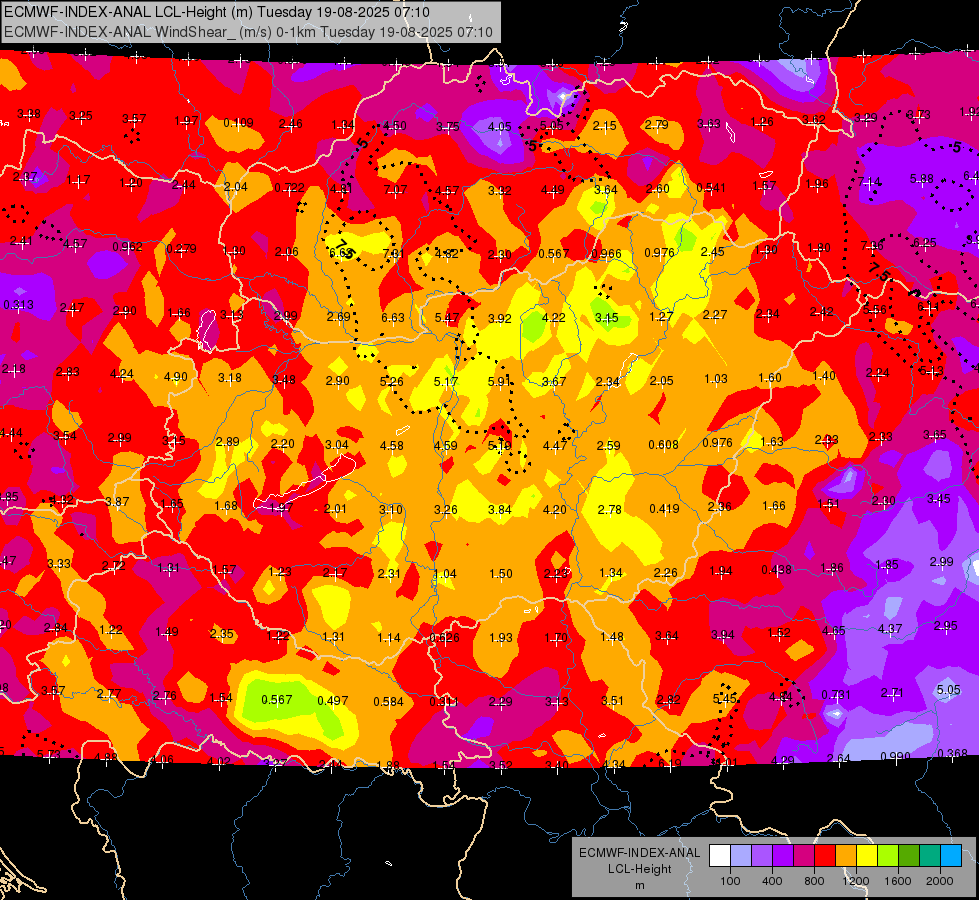Click the wind shear value 0.541
Screen dimensions: 979x900
pos(711,187)
